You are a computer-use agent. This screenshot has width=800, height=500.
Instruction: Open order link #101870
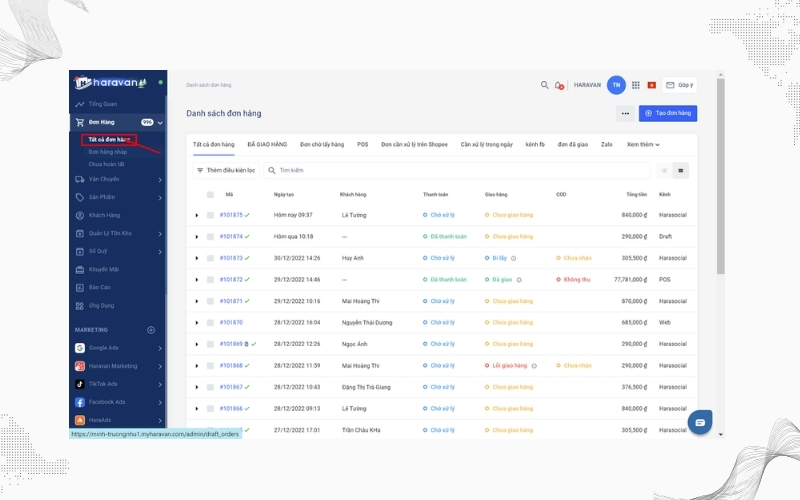click(231, 323)
